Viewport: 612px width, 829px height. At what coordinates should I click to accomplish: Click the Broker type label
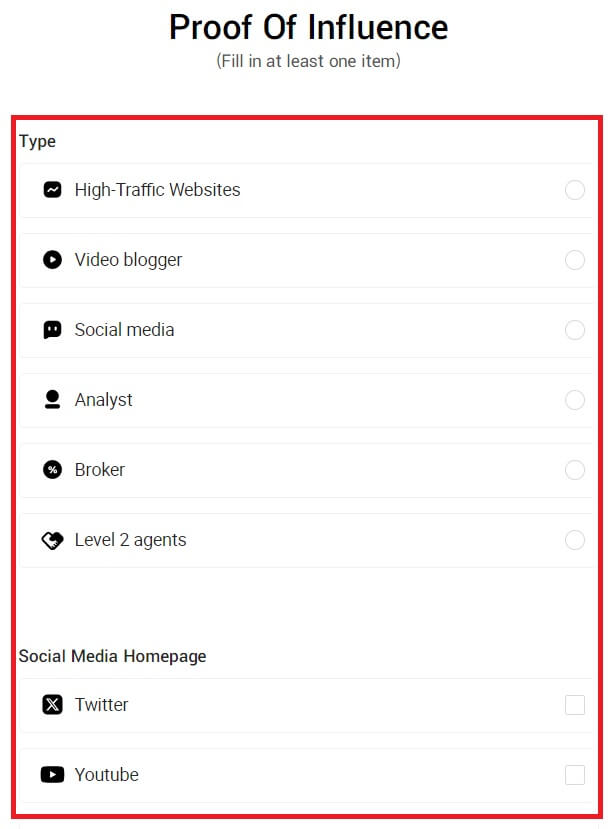(100, 470)
